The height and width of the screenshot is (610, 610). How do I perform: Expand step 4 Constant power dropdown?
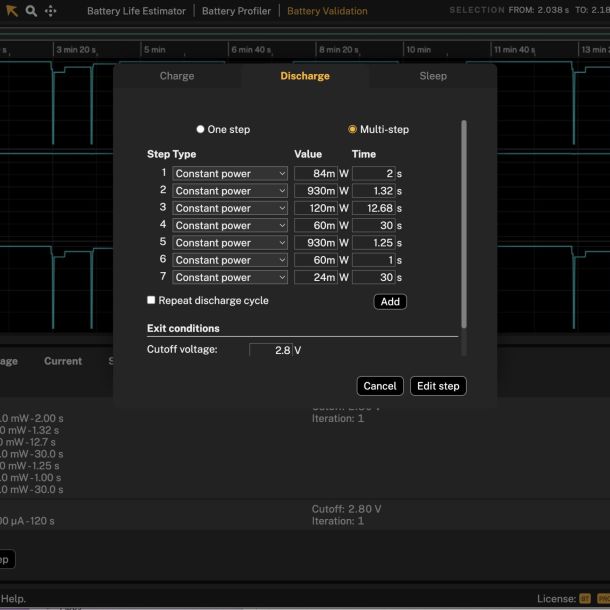pyautogui.click(x=229, y=226)
